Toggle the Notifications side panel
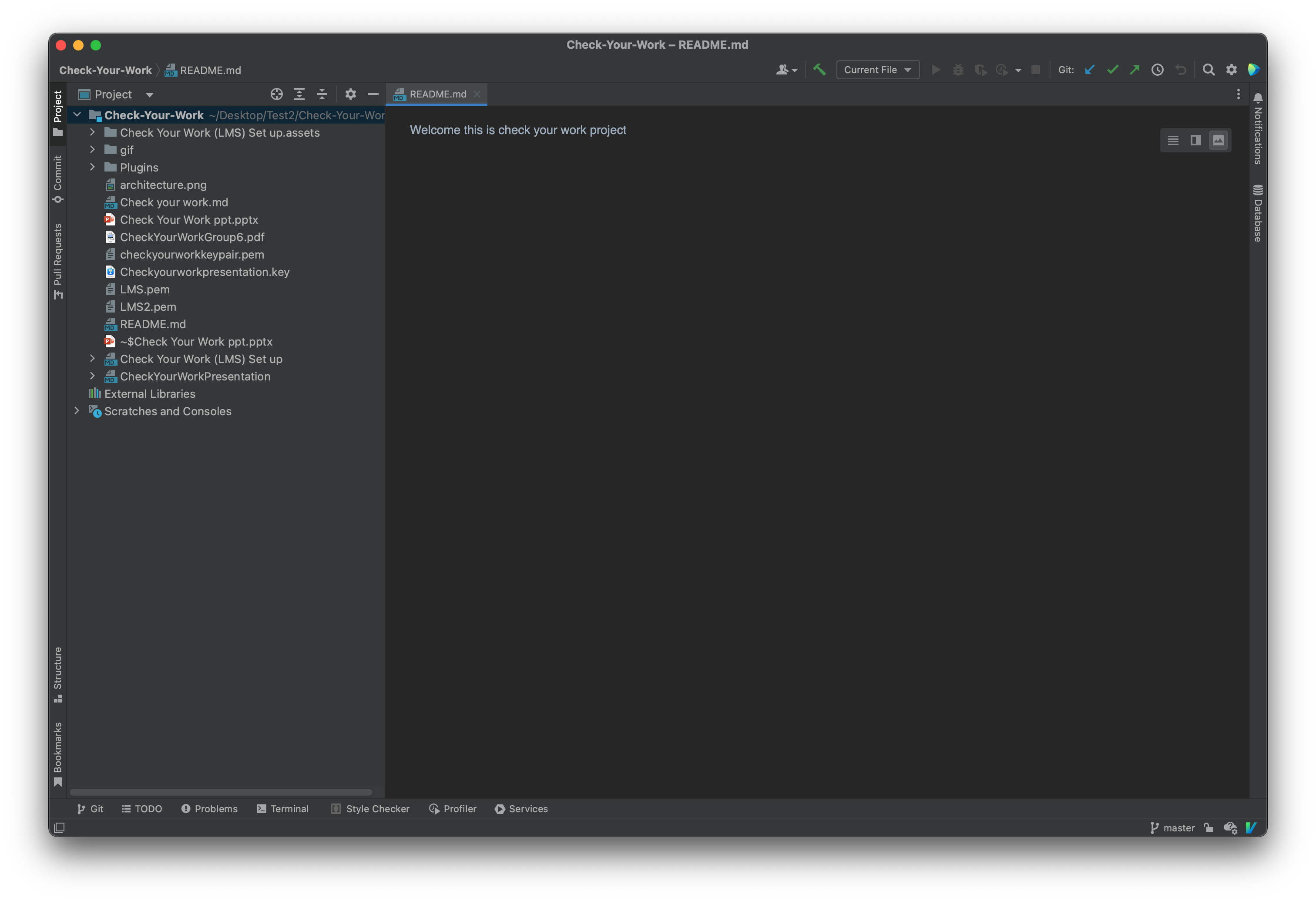 (x=1258, y=128)
